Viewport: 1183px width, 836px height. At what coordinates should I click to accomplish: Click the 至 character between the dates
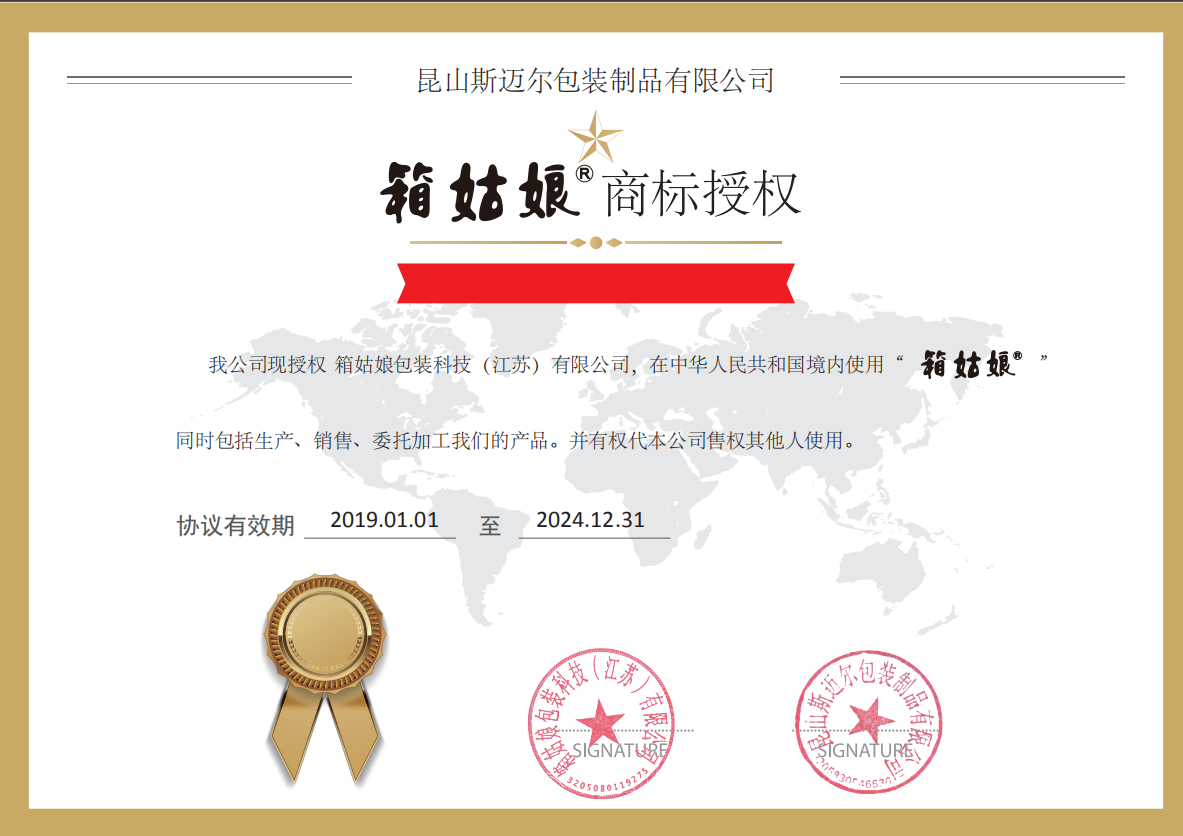point(490,526)
